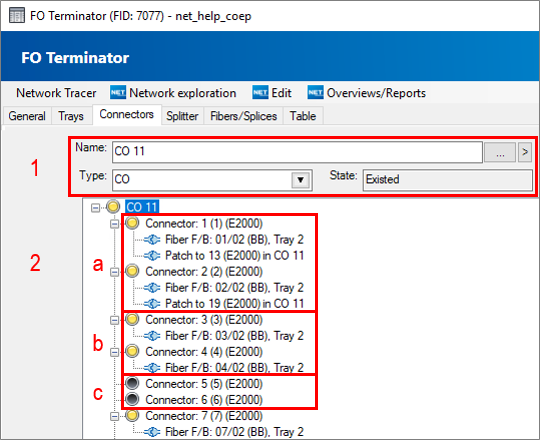This screenshot has width=540, height=440.
Task: Click the NET icon next to Overviews/Reports
Action: coord(315,93)
